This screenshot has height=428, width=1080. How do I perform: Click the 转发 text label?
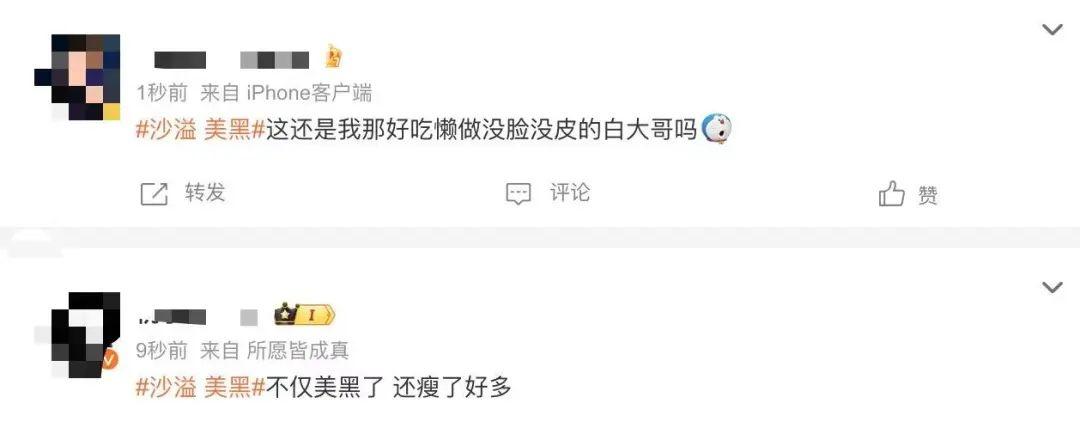(x=205, y=192)
